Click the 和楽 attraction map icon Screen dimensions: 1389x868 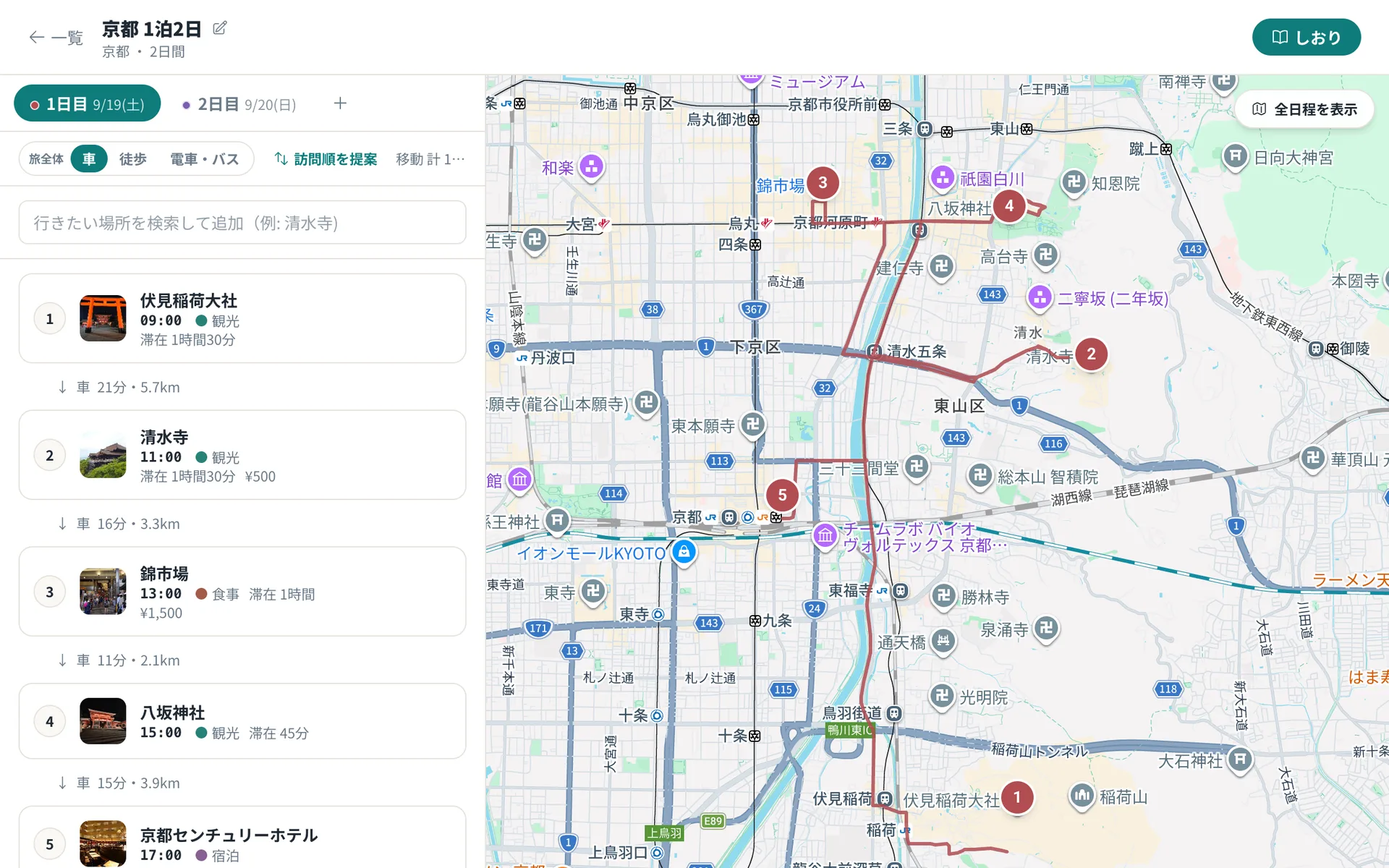[x=592, y=167]
